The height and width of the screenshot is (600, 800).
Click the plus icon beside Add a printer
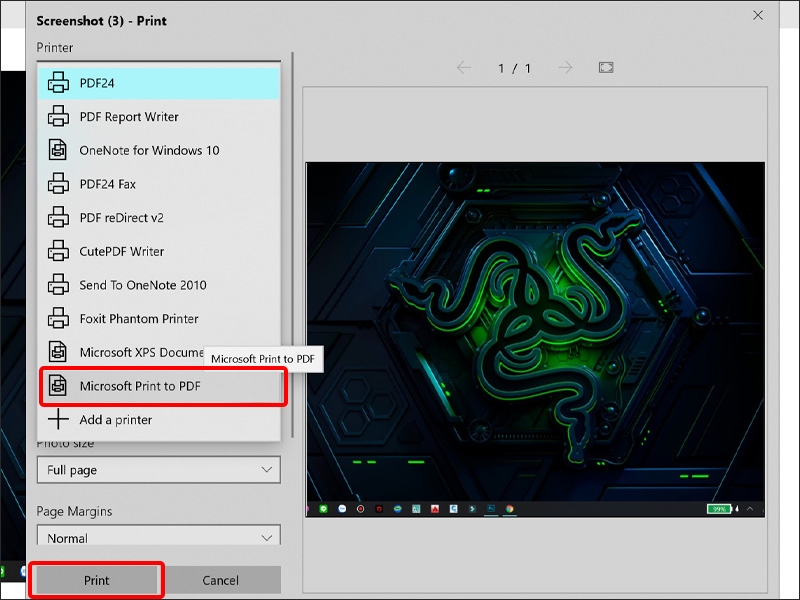click(x=58, y=419)
